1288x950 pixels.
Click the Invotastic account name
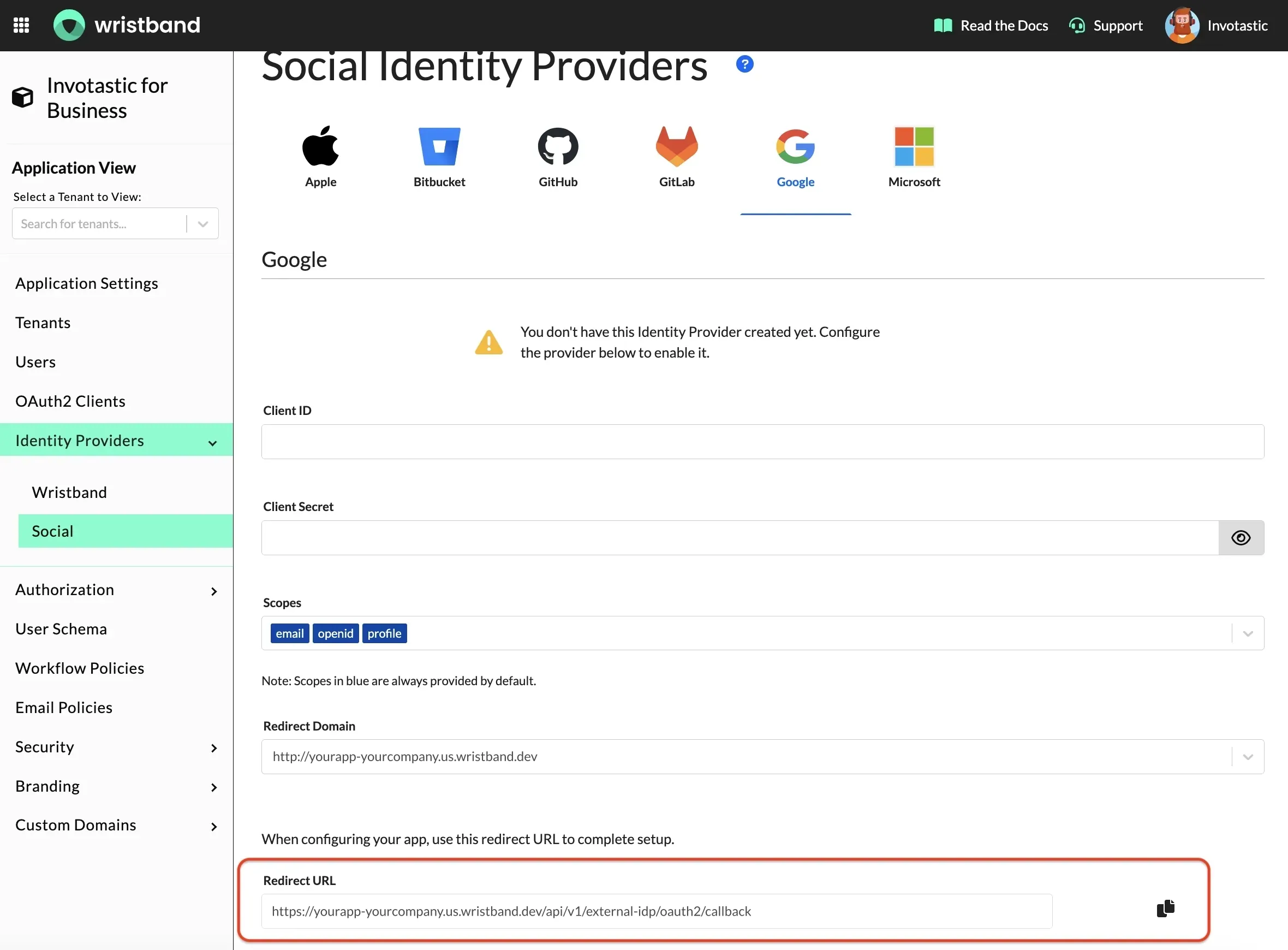coord(1237,25)
